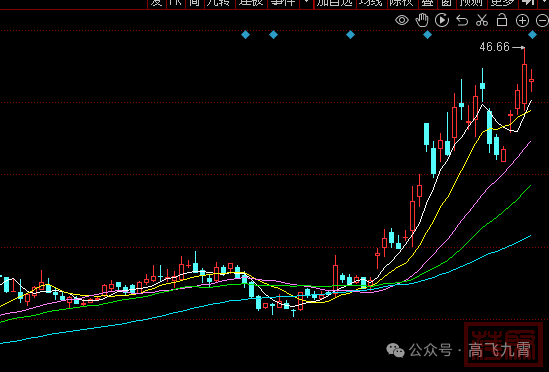The width and height of the screenshot is (549, 372).
Task: Expand the dropdown arrow after 事件
Action: (307, 3)
